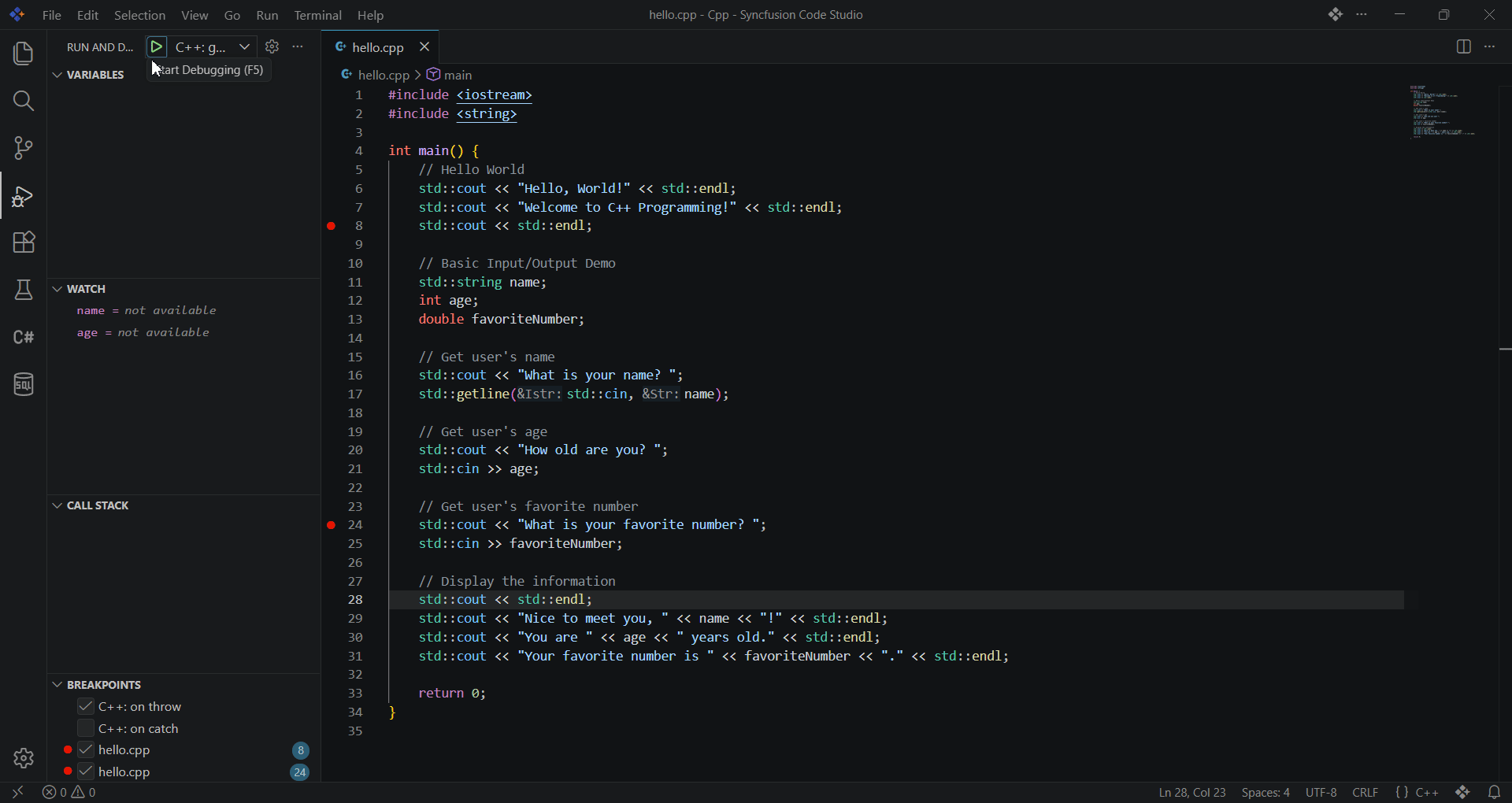Collapse the VARIABLES section
This screenshot has height=803, width=1512.
pos(88,75)
